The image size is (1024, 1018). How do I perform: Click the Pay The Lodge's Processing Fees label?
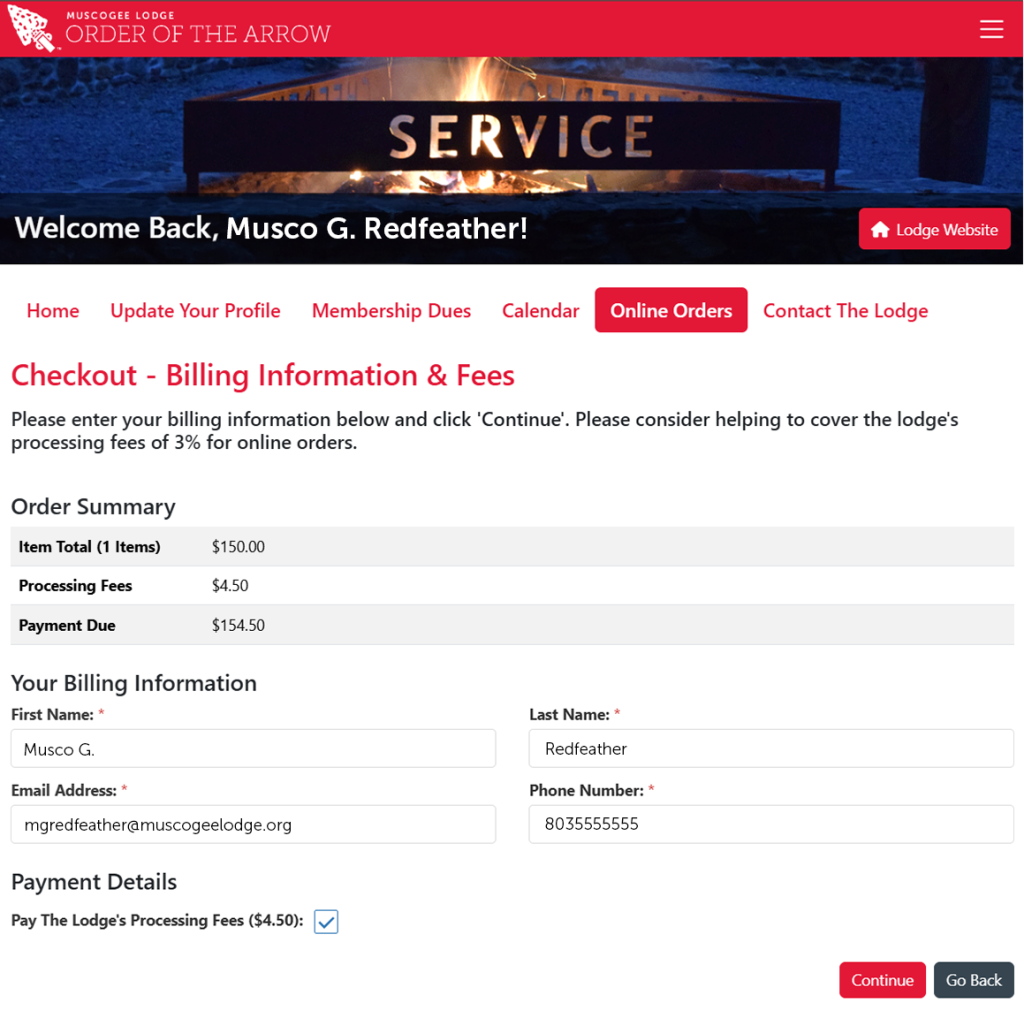click(157, 921)
